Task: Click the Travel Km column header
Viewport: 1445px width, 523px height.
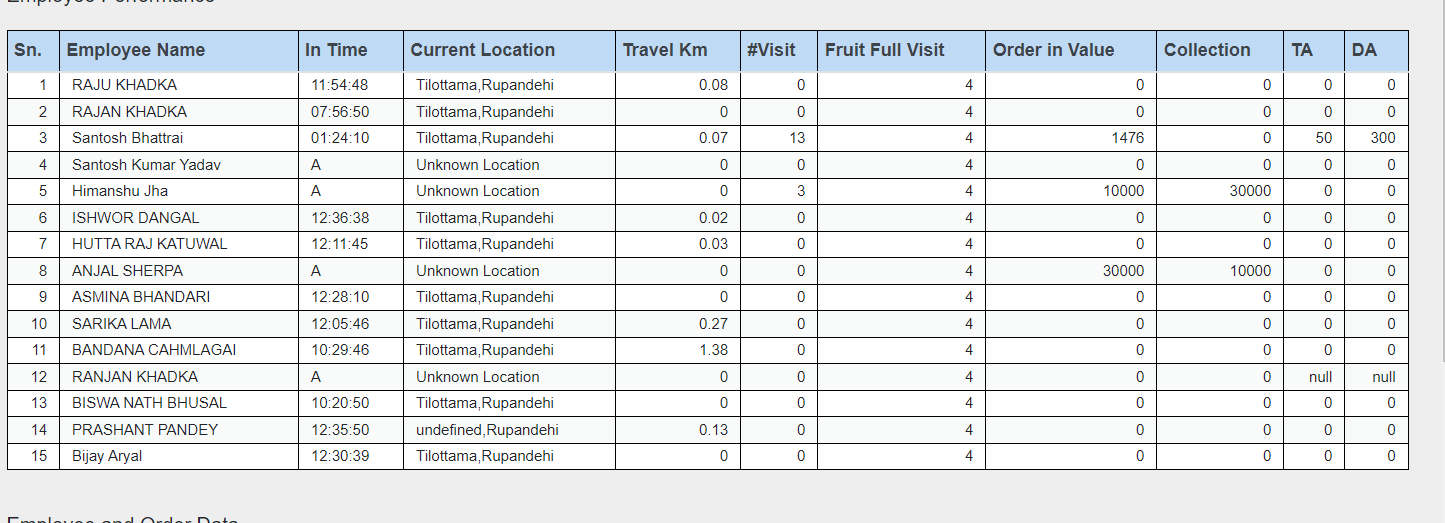Action: click(665, 50)
